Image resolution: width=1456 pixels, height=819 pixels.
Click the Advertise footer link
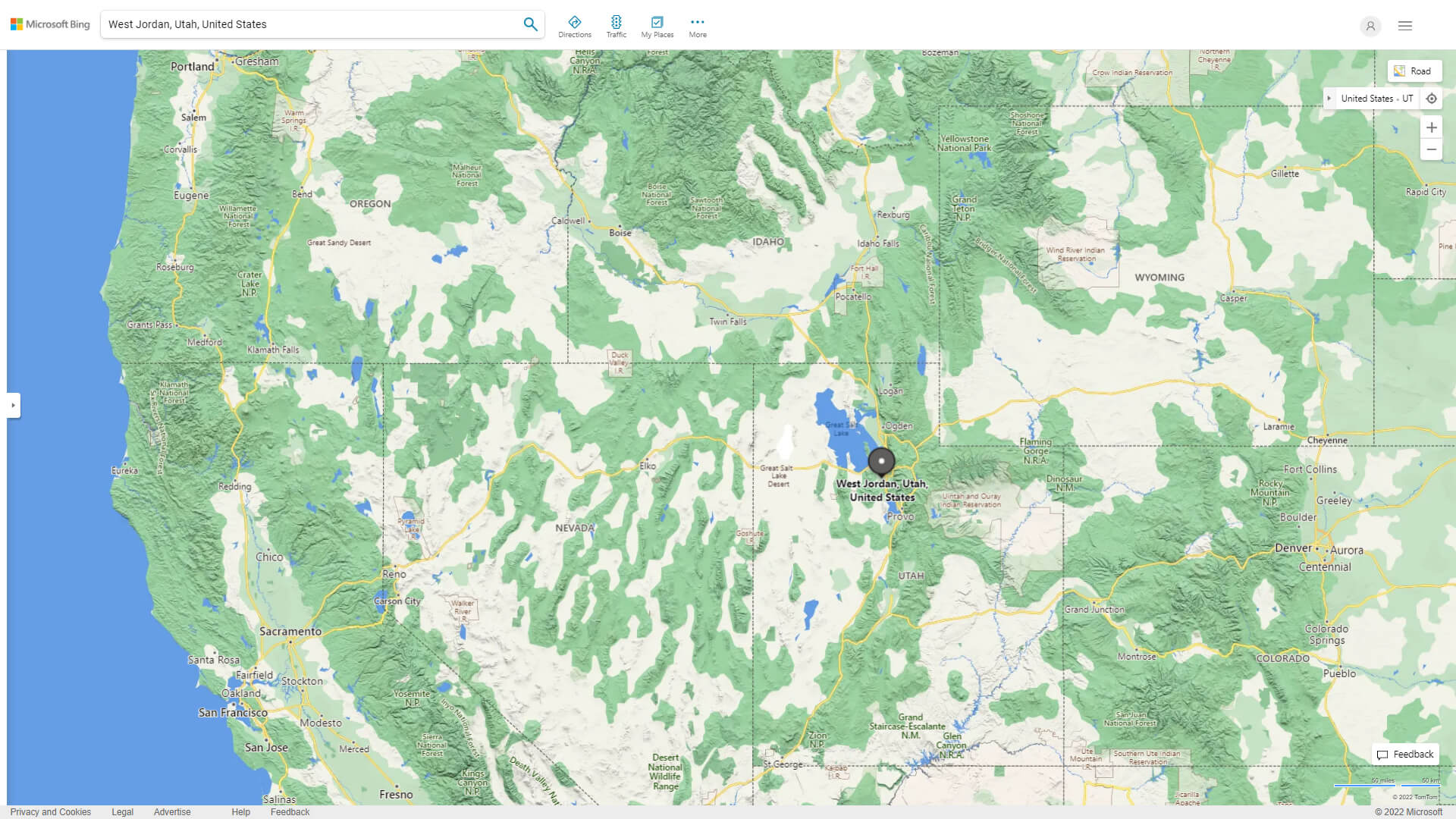point(173,811)
